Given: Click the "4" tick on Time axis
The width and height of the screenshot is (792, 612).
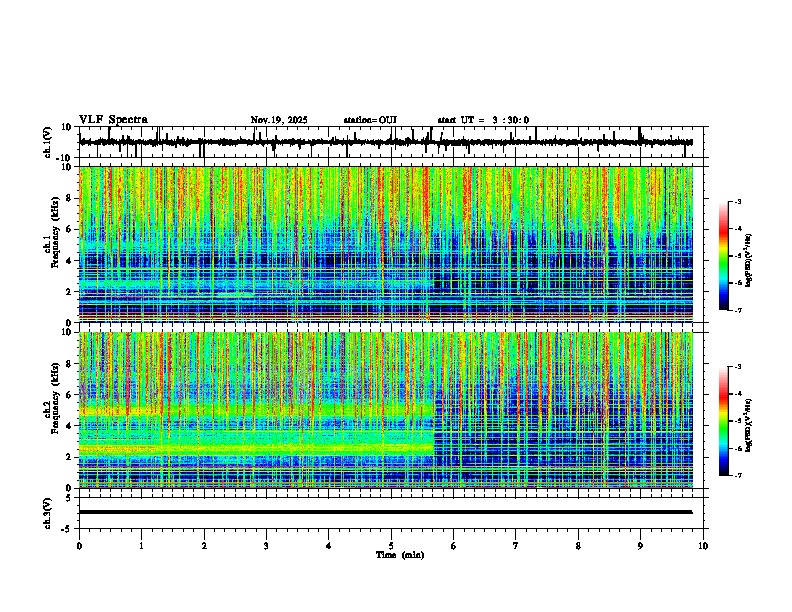Looking at the screenshot, I should point(329,546).
